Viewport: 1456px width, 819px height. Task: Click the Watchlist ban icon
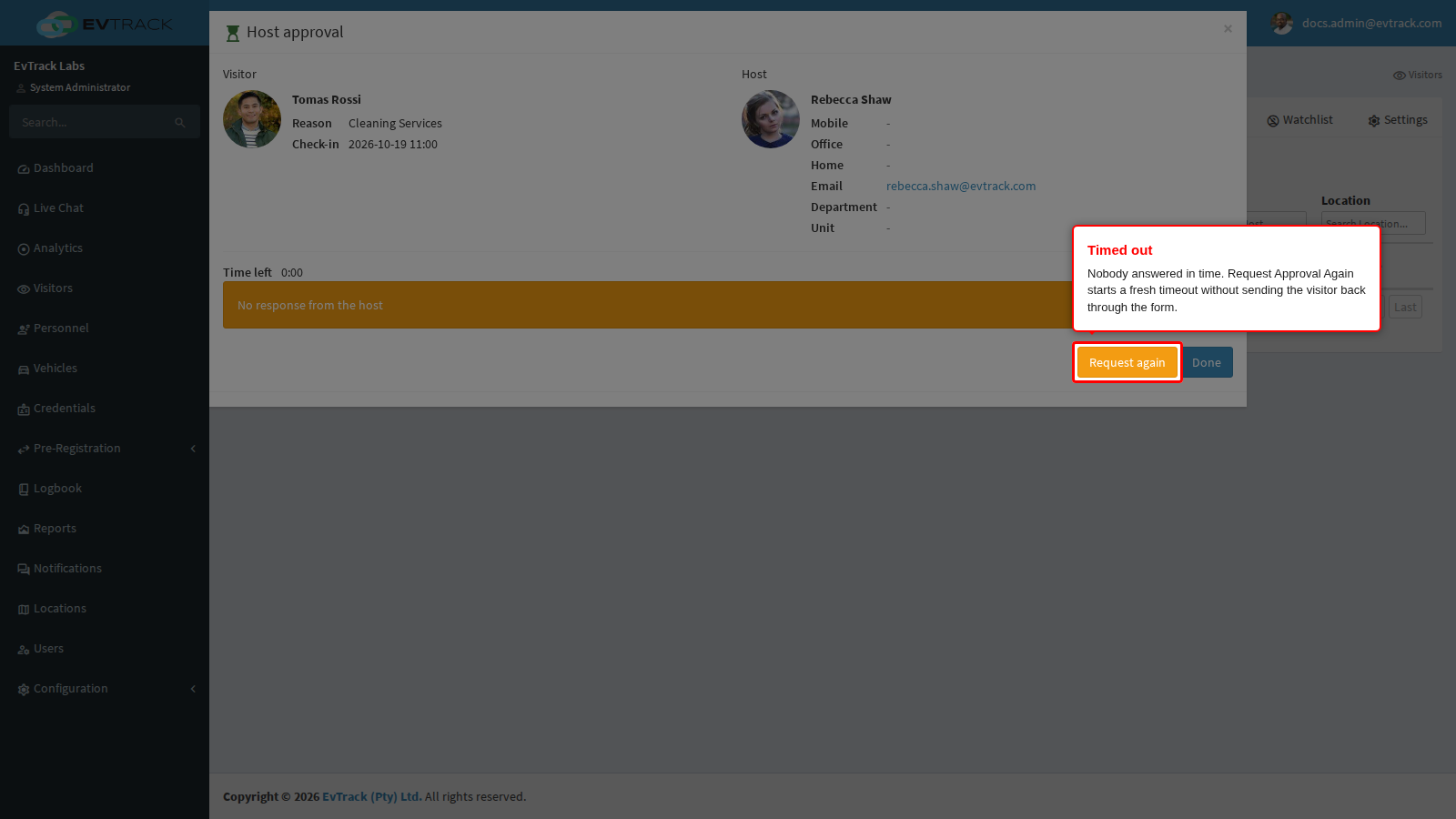coord(1273,121)
